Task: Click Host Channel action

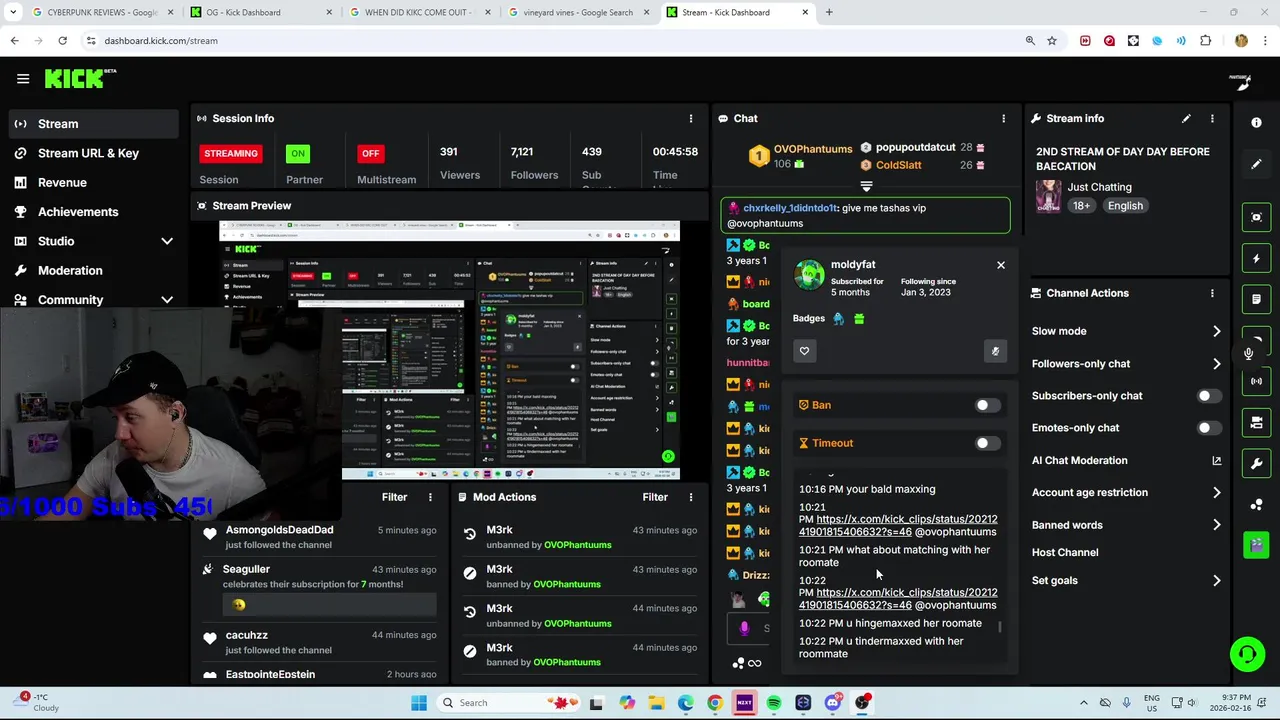Action: 1065,553
